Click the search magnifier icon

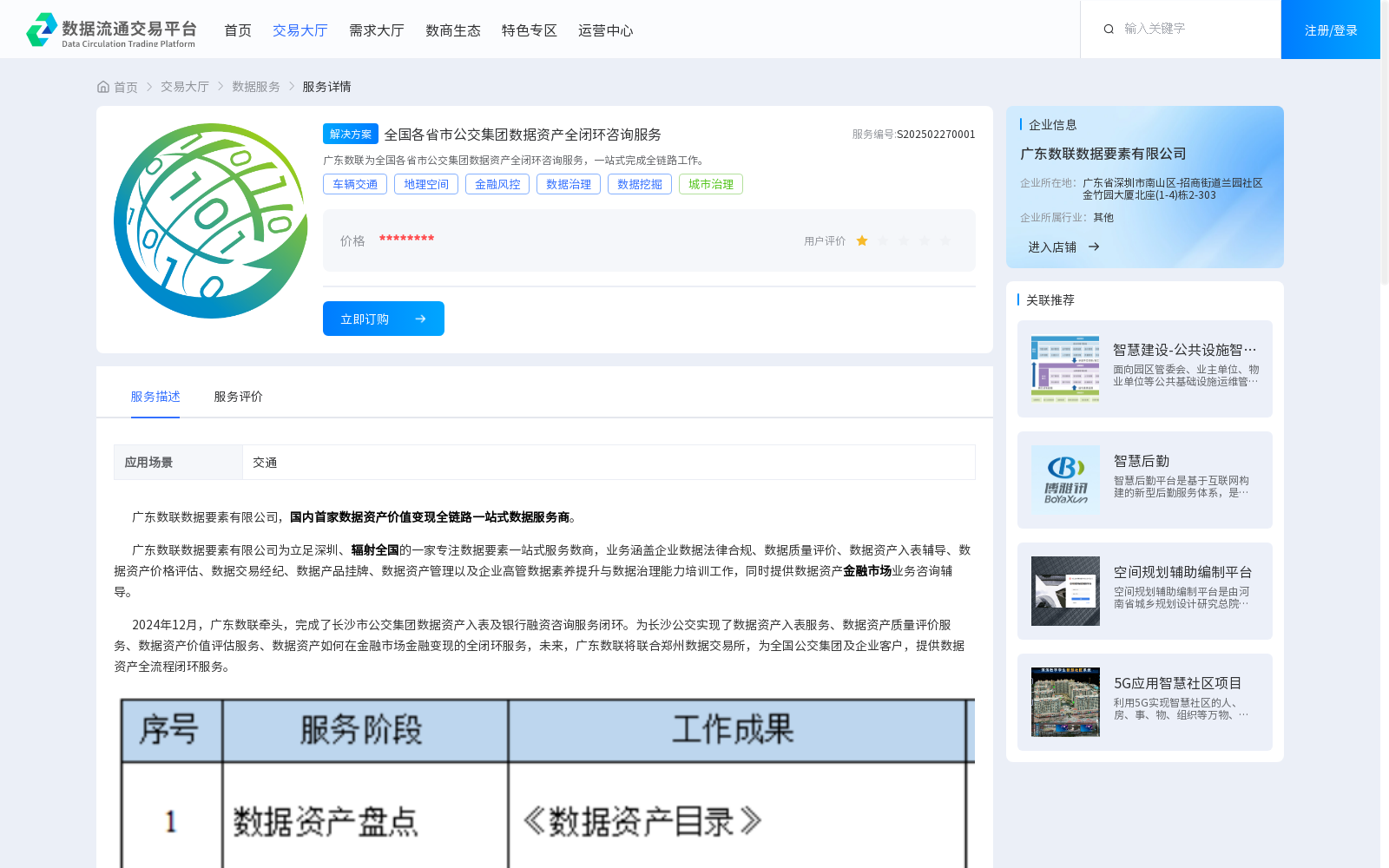(x=1109, y=30)
